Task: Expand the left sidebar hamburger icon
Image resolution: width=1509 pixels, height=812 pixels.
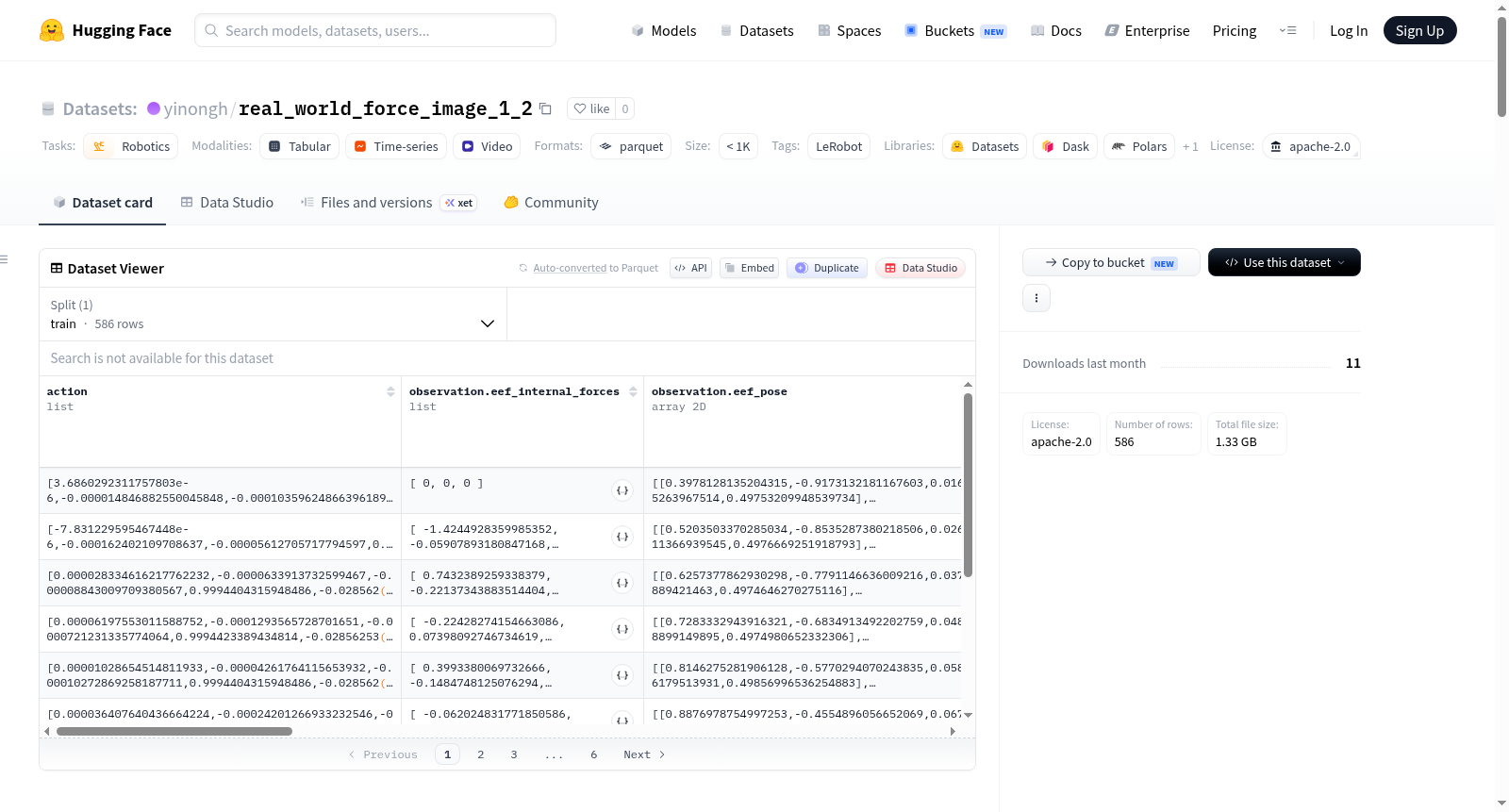Action: [4, 259]
